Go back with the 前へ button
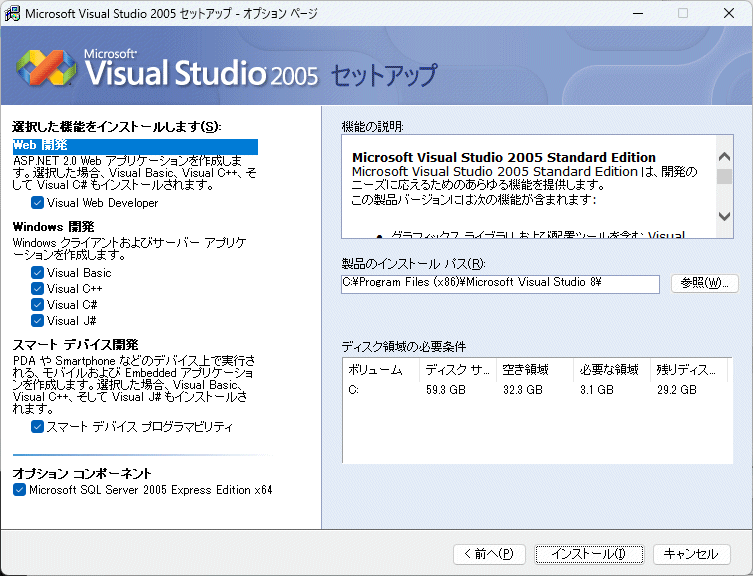Viewport: 753px width, 576px height. click(489, 554)
